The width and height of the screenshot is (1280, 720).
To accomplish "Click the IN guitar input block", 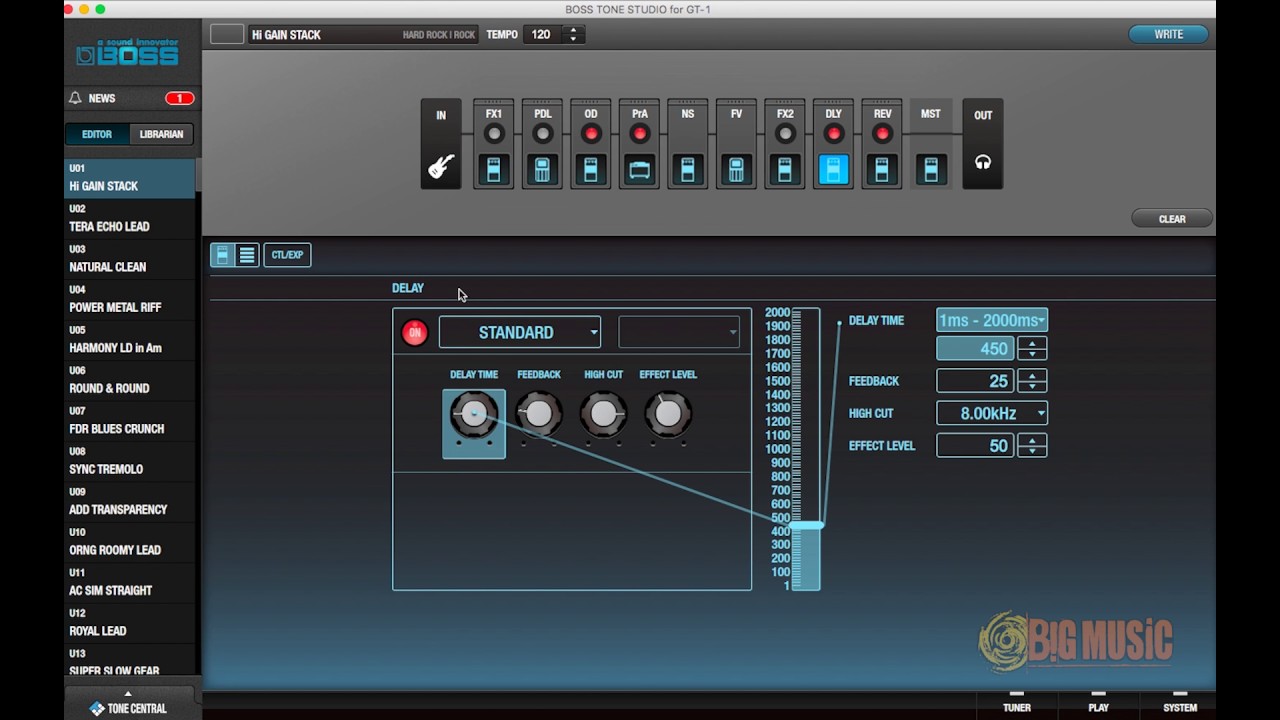I will click(x=441, y=144).
